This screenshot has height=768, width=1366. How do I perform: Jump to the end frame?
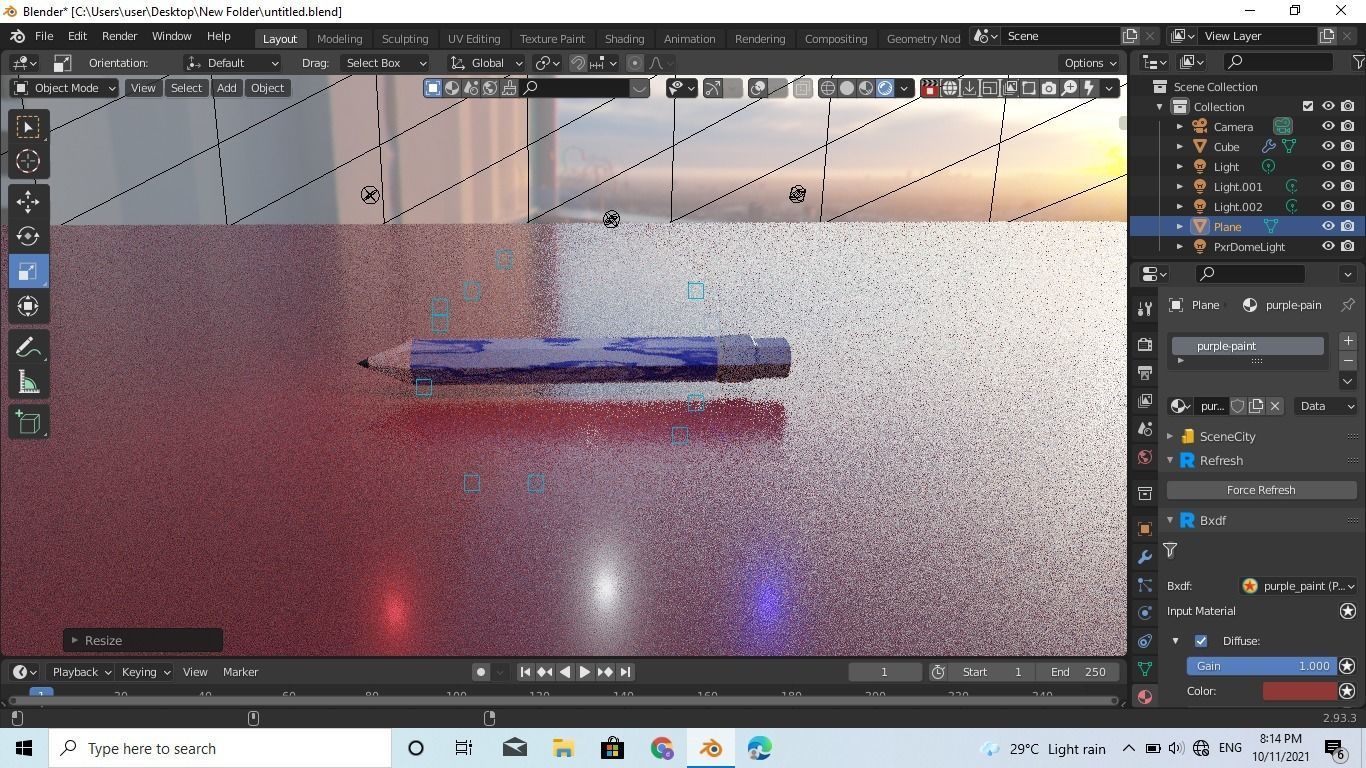click(x=625, y=672)
